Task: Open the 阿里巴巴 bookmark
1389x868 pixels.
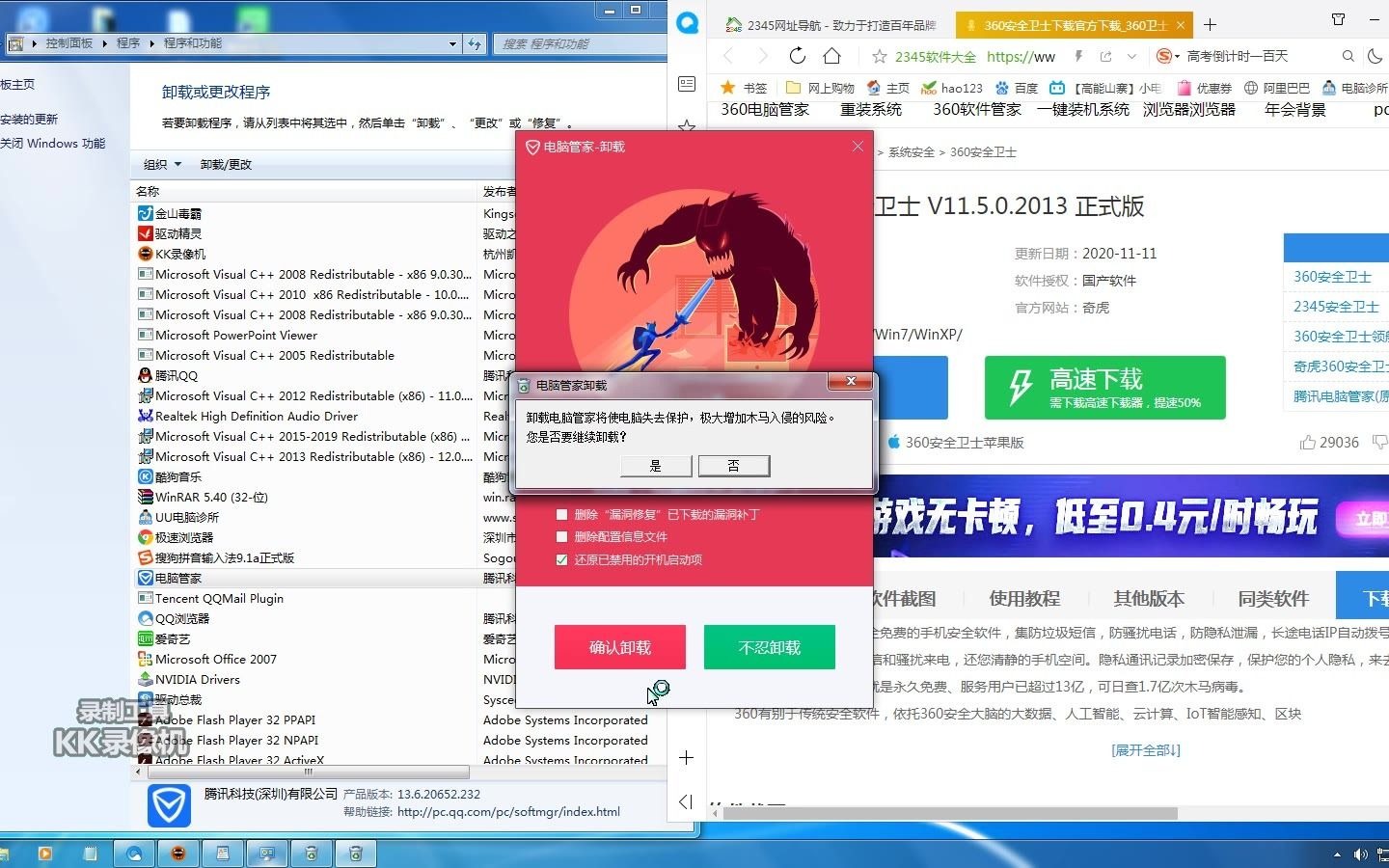Action: tap(1277, 88)
